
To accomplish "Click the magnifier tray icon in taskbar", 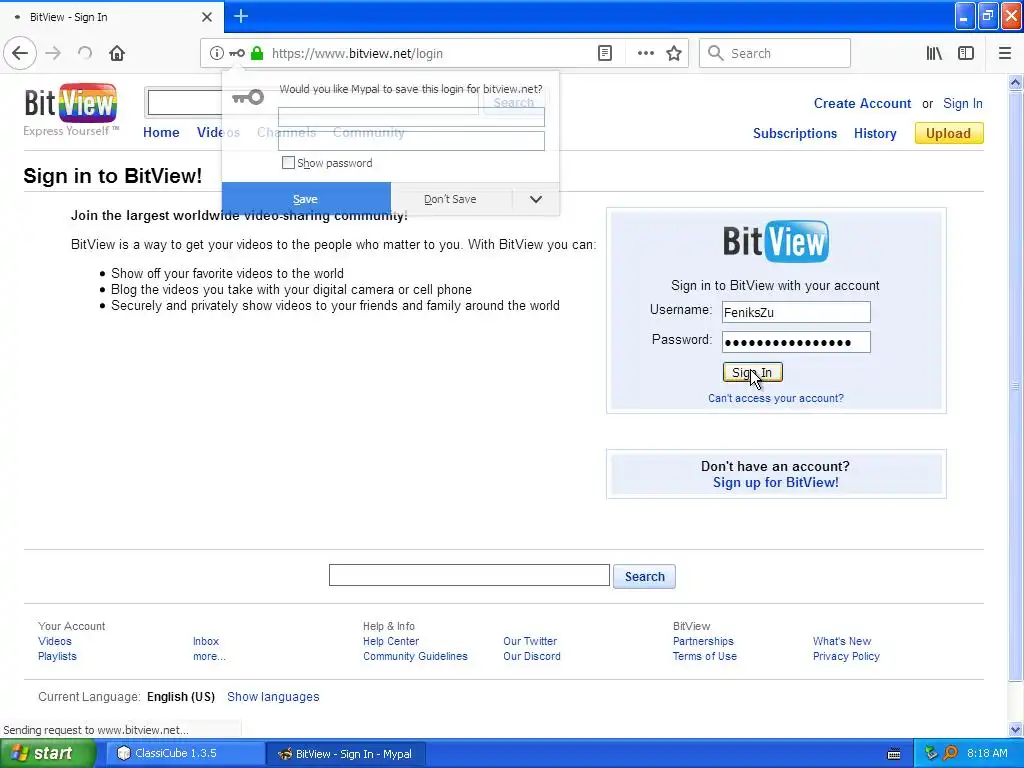I will tap(951, 753).
